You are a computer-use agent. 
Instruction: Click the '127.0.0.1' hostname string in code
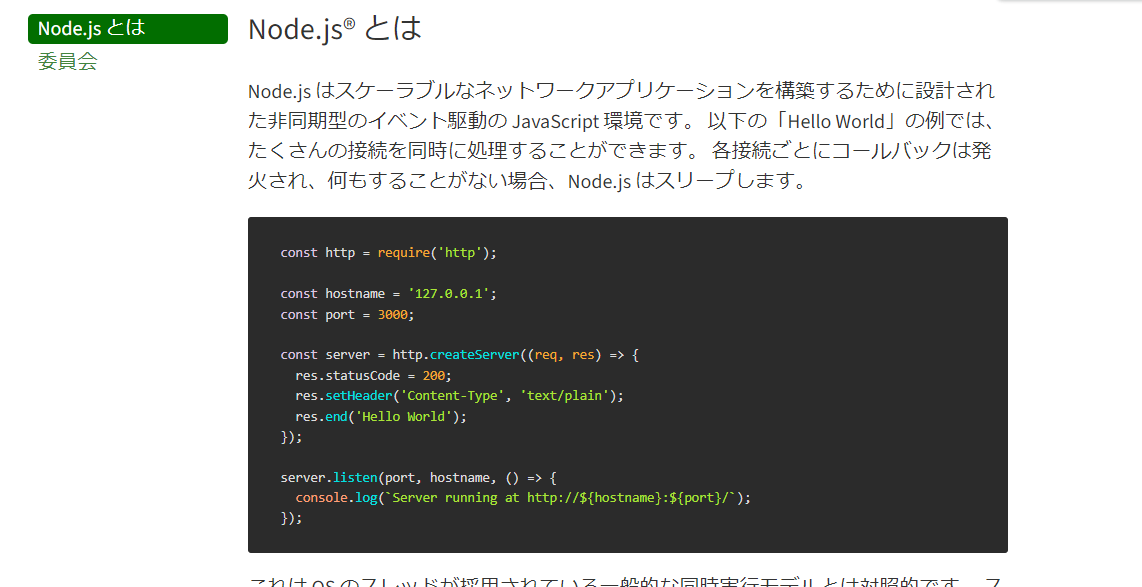(x=451, y=294)
